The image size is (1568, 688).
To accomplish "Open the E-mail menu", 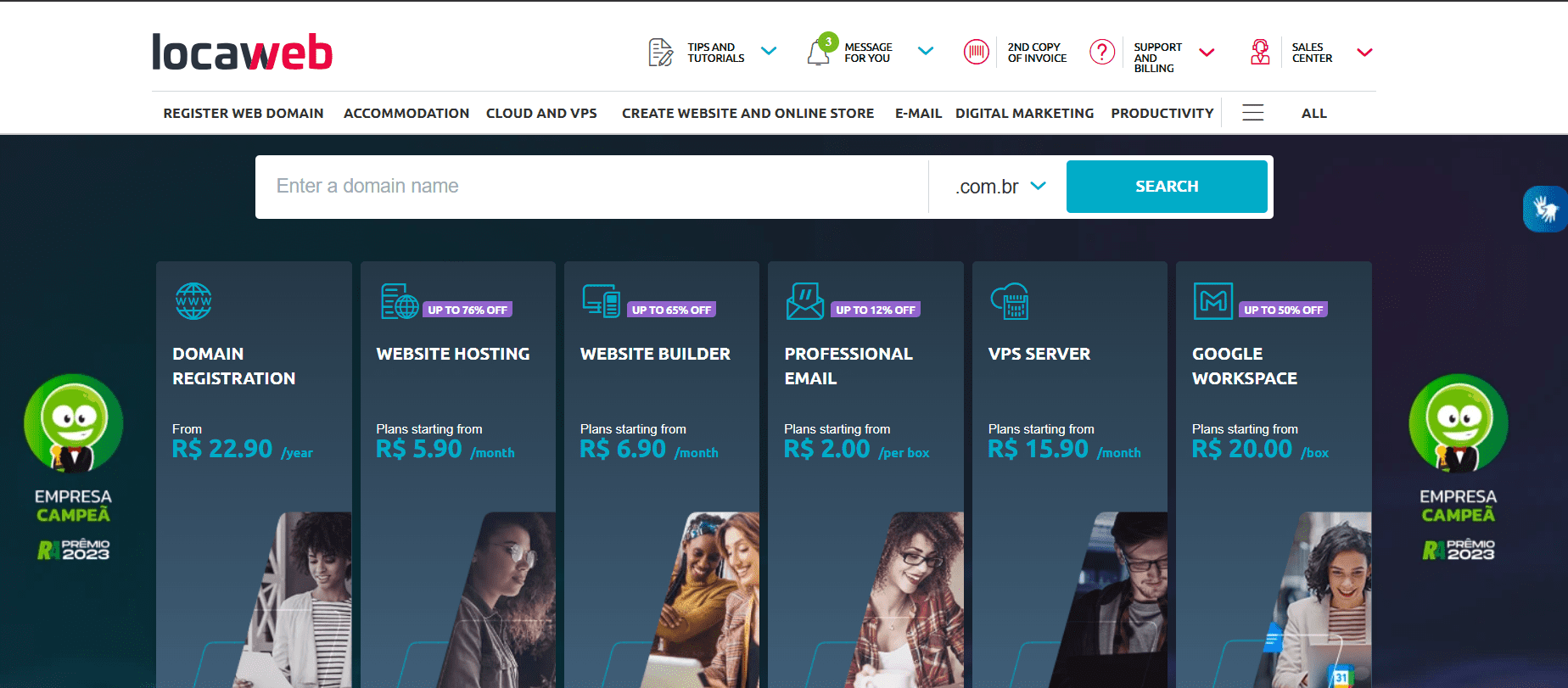I will pos(918,113).
